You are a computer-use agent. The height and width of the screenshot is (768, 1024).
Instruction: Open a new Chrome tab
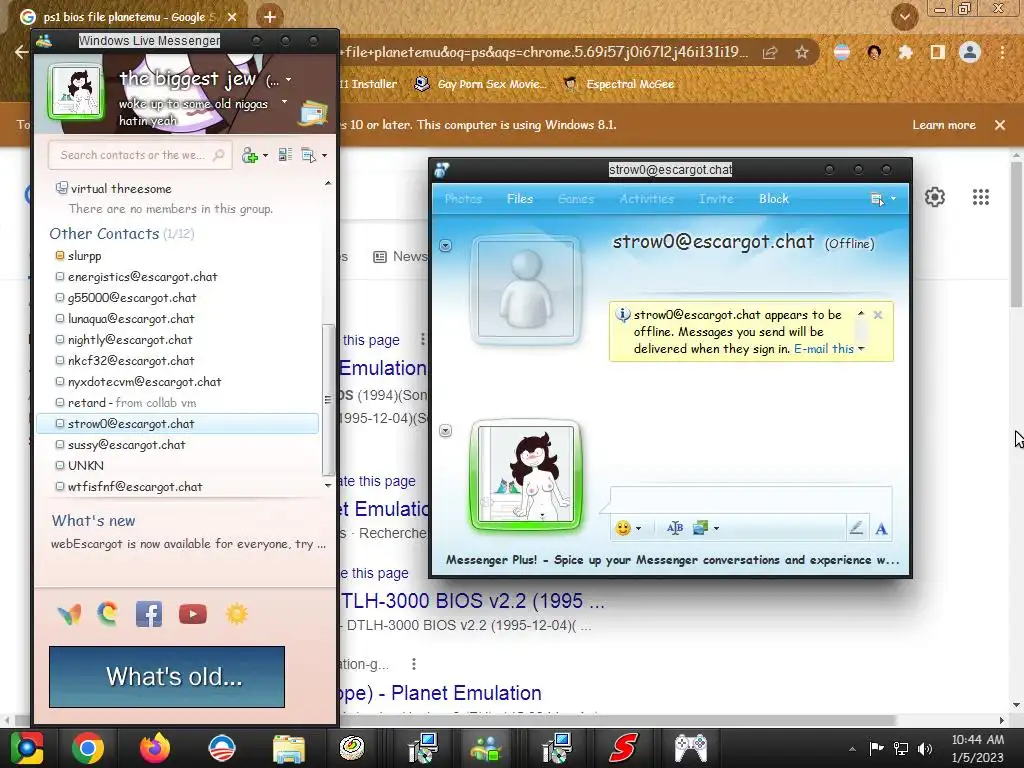click(x=269, y=17)
